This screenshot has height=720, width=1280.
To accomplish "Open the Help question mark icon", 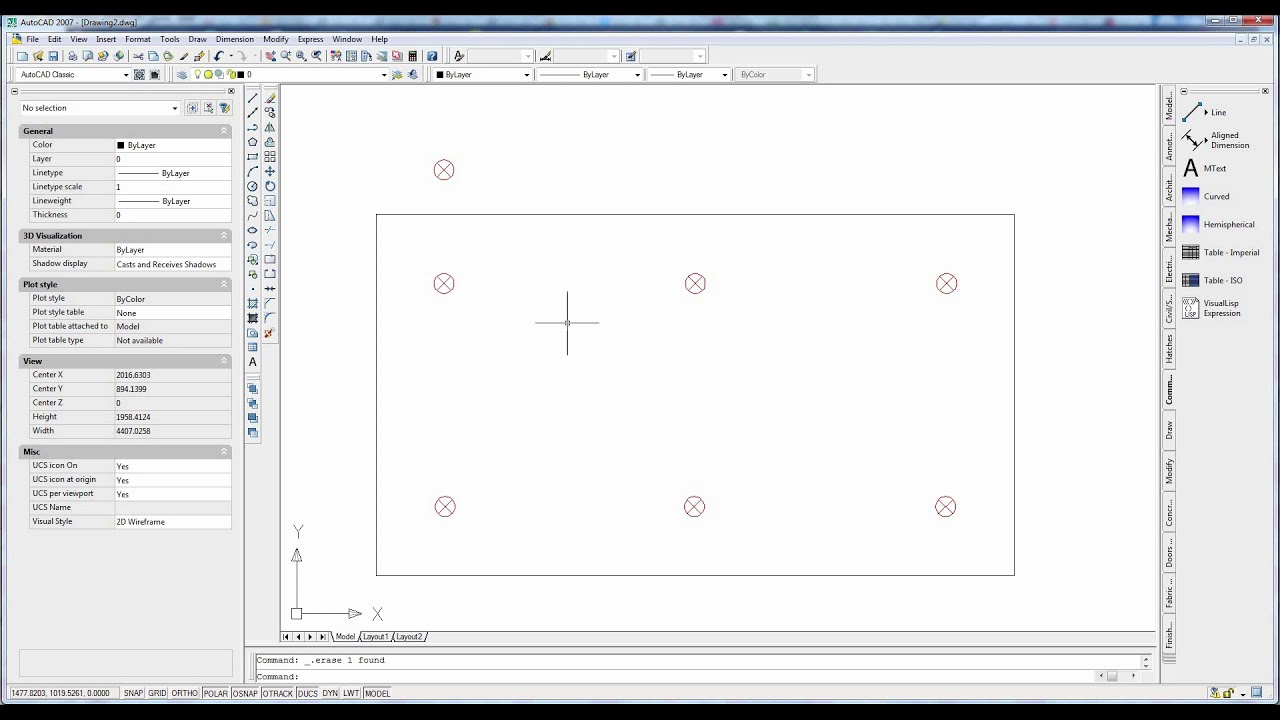I will pyautogui.click(x=432, y=56).
